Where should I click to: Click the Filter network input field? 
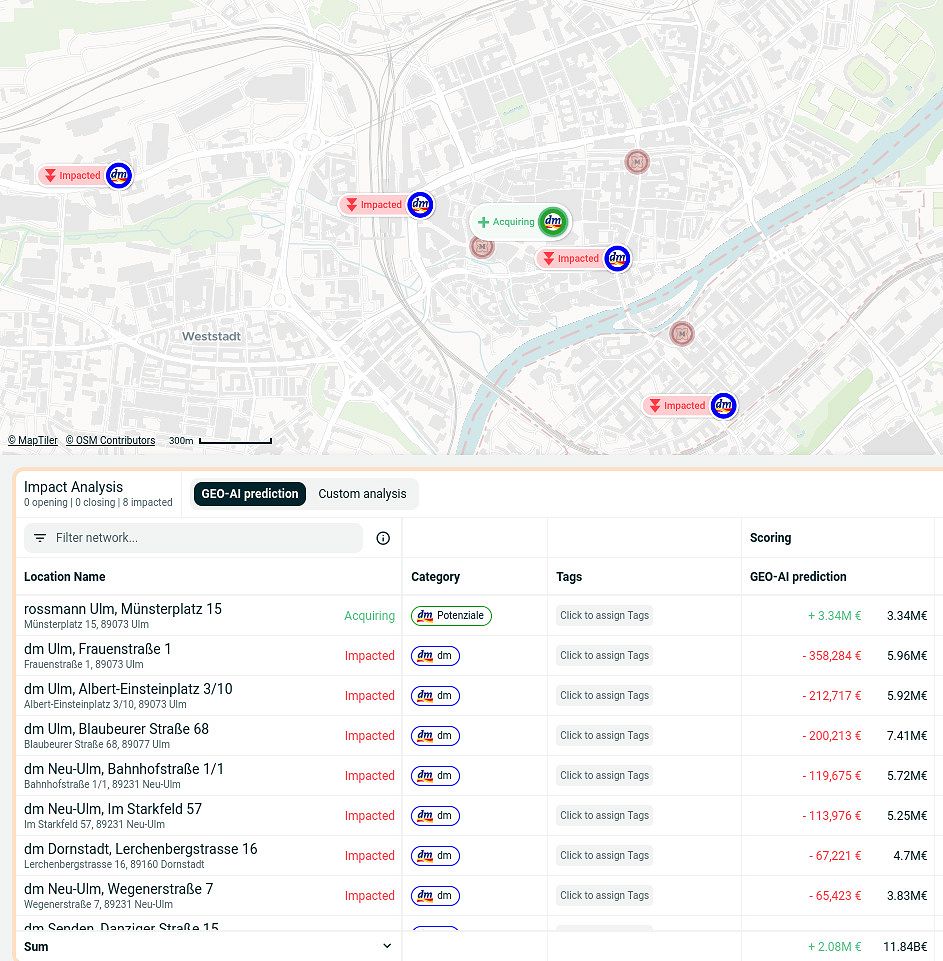[x=193, y=538]
